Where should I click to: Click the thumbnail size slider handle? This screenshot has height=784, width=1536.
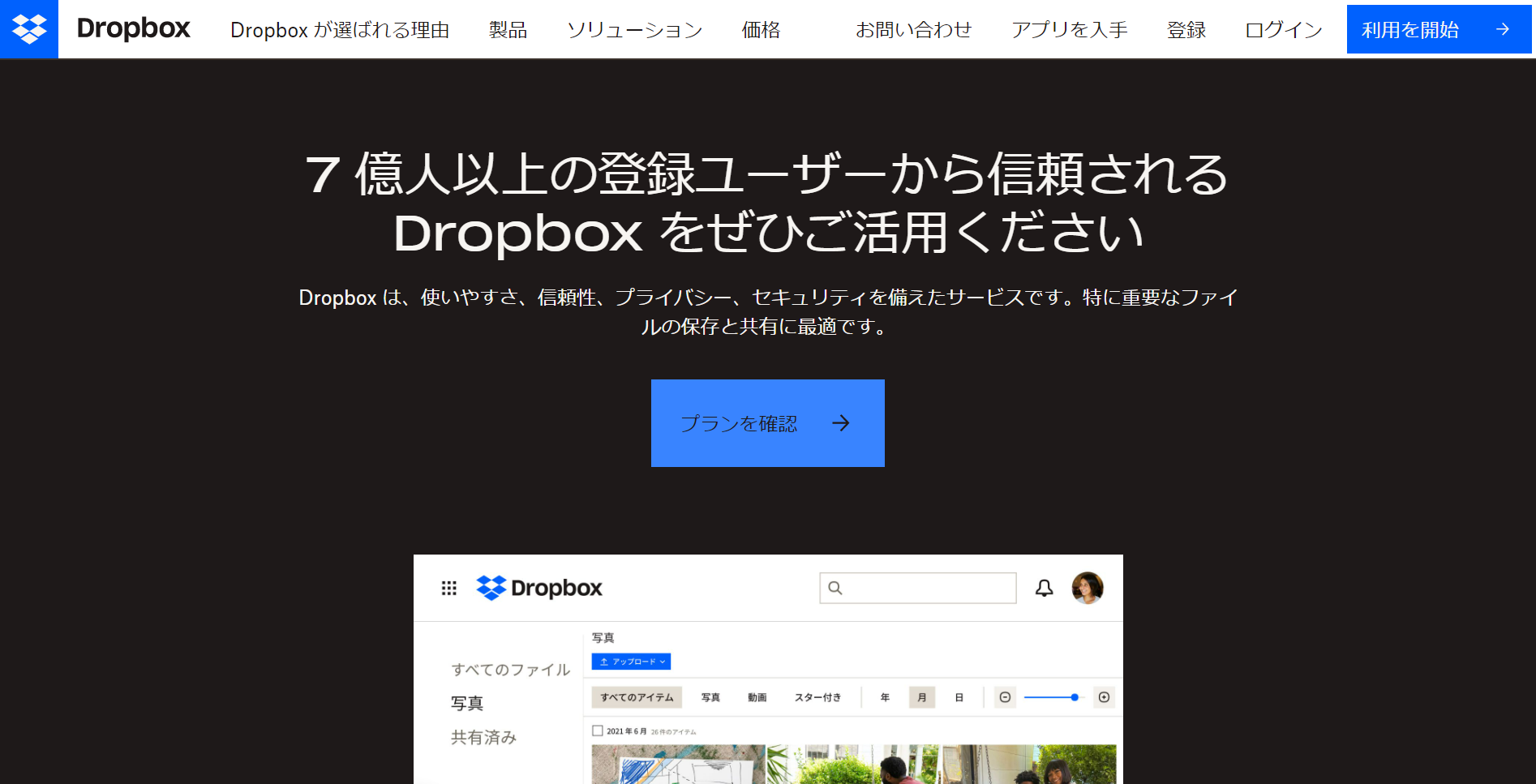point(1075,697)
